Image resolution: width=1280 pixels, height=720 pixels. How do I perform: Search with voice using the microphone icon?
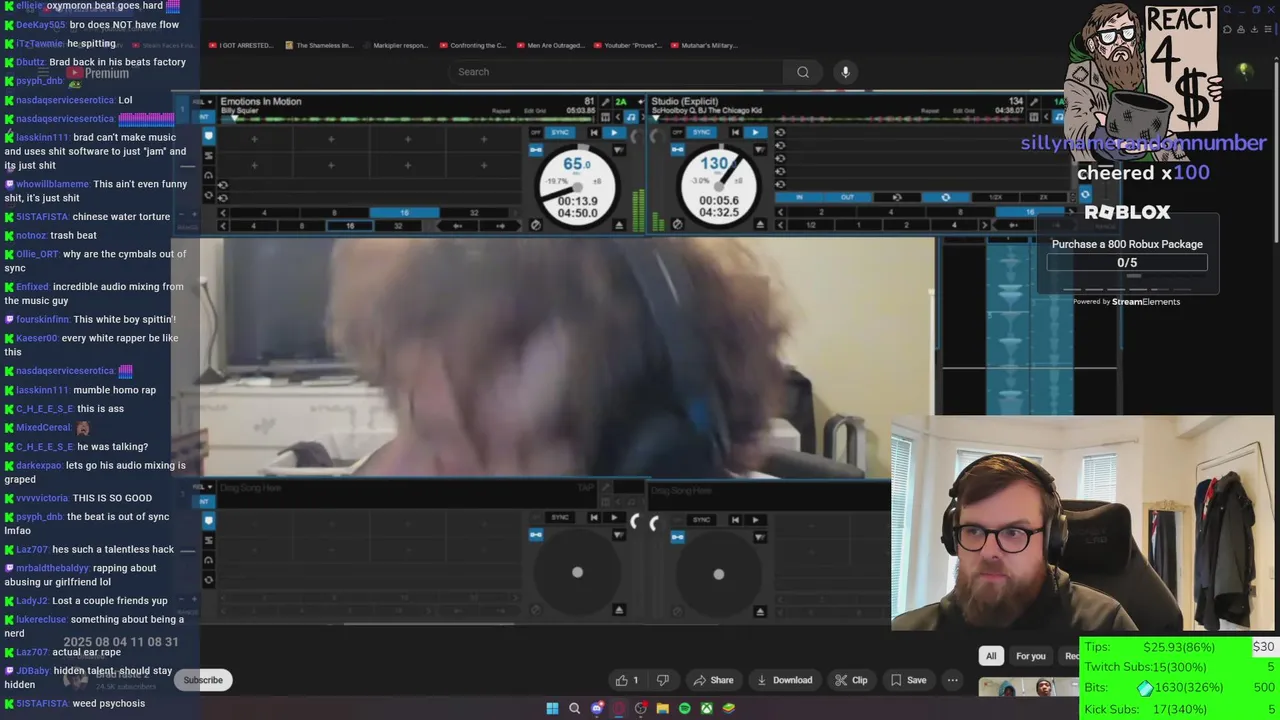(845, 72)
